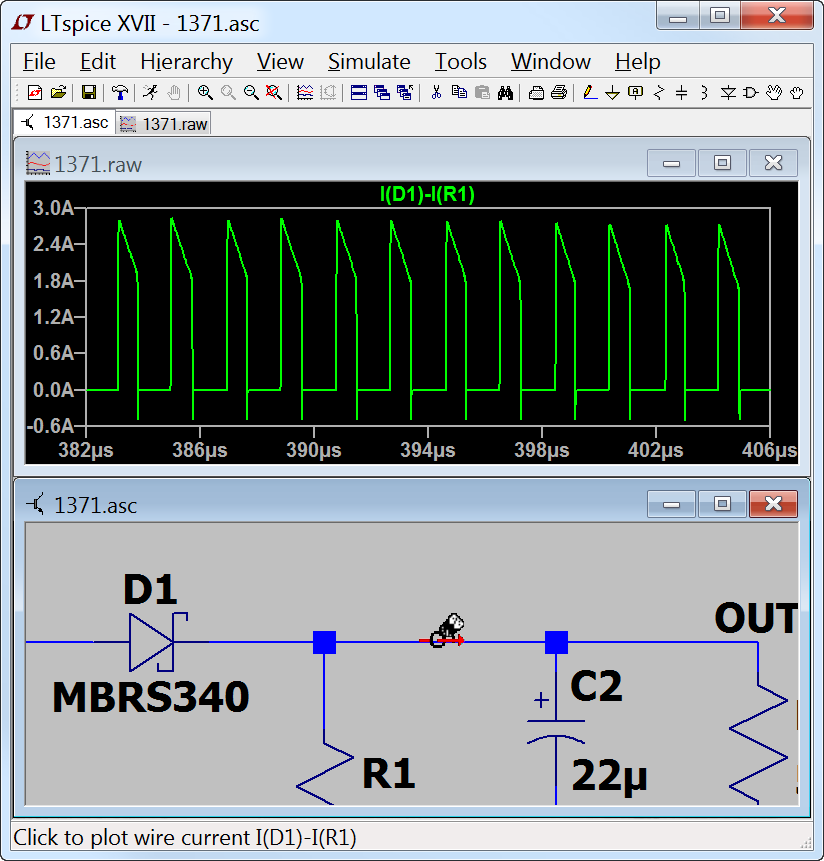Click the Zoom In magnifier icon

pyautogui.click(x=205, y=93)
